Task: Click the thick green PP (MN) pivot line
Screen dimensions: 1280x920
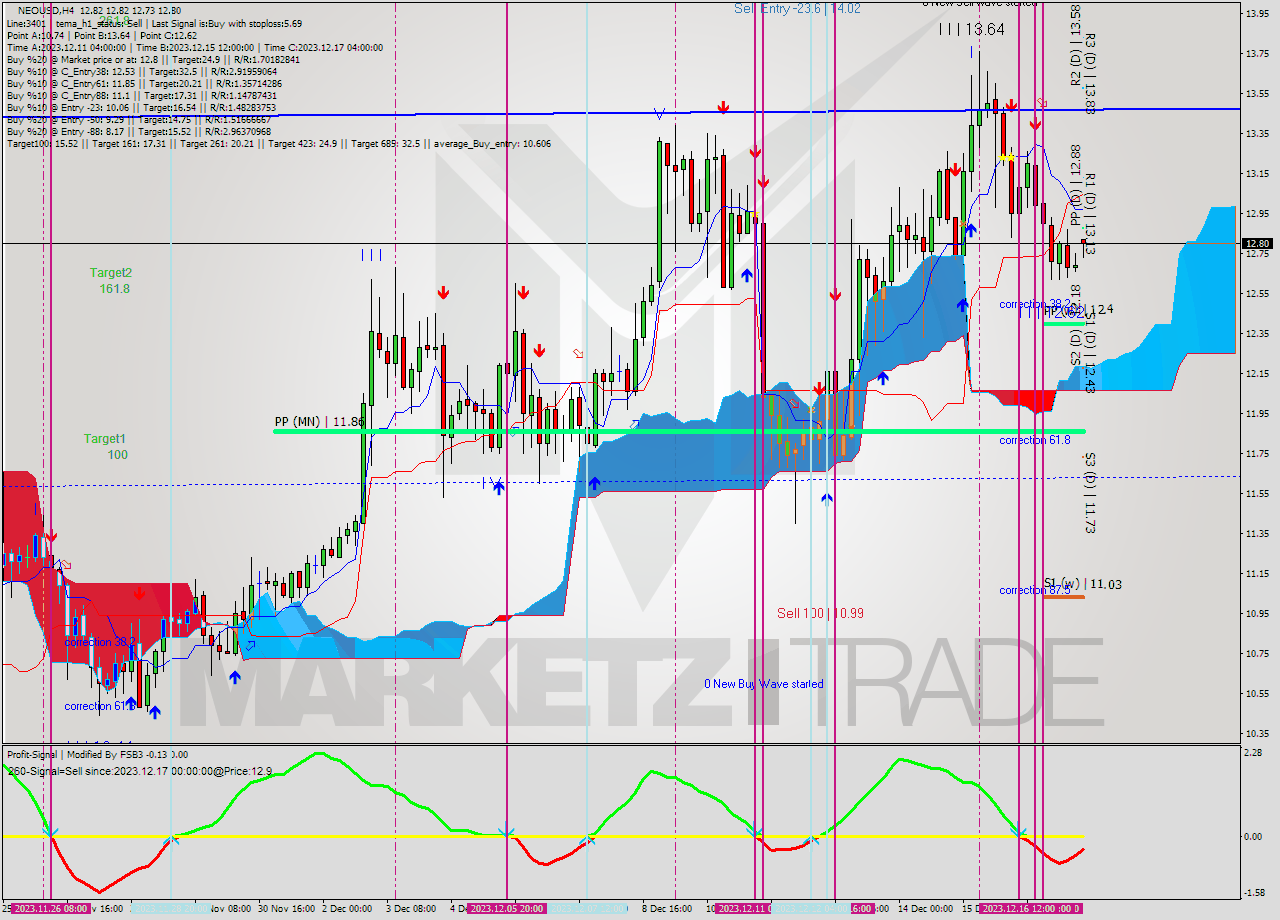Action: click(x=679, y=431)
